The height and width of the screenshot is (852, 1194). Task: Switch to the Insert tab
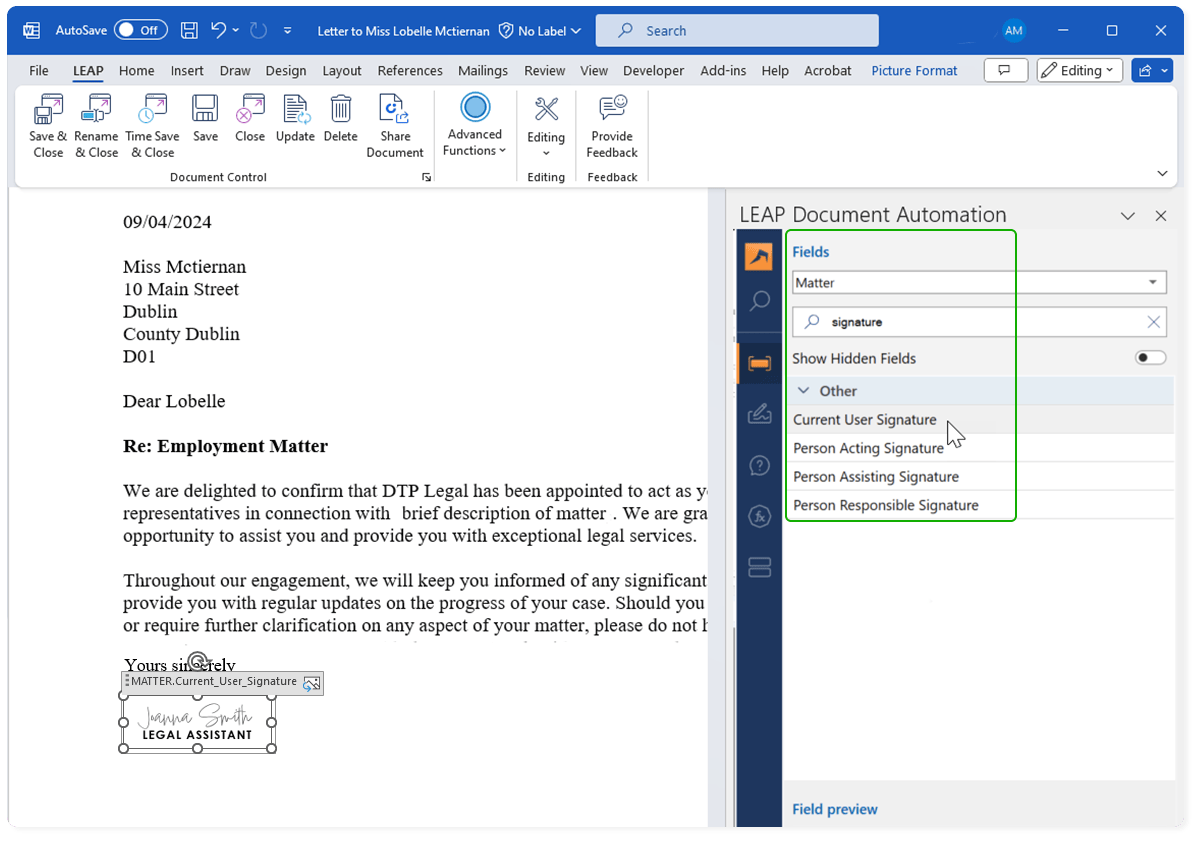click(x=187, y=70)
